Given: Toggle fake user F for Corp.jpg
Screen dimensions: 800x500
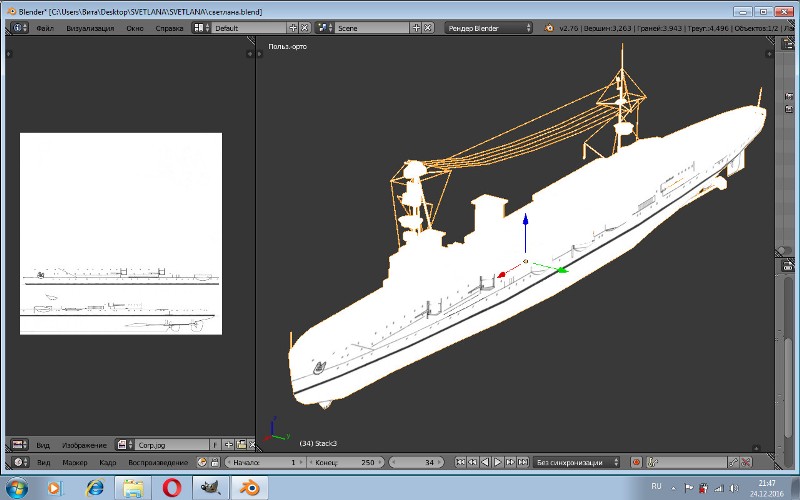Looking at the screenshot, I should (213, 444).
